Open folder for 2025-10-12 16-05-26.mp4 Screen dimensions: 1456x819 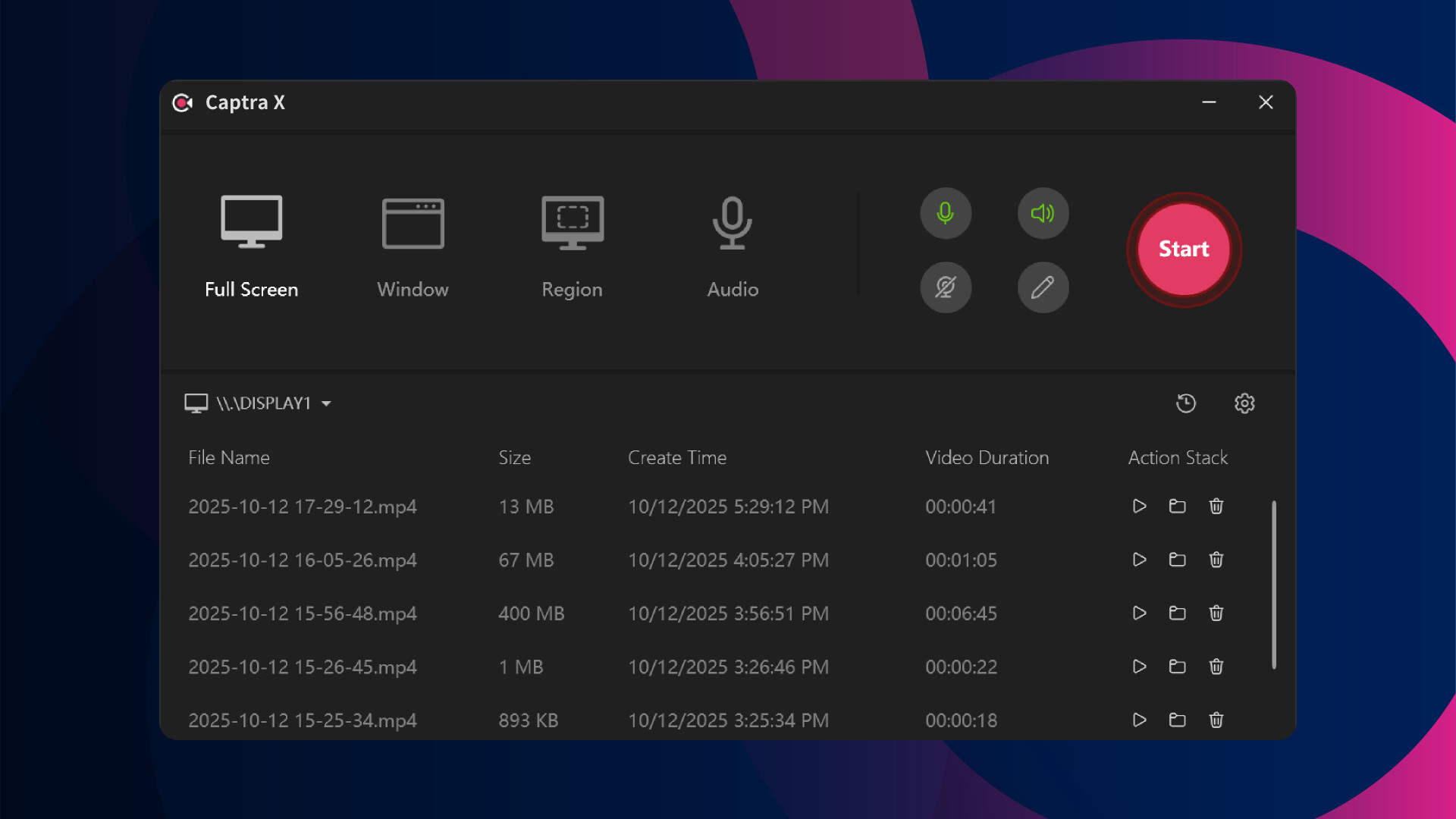[1177, 560]
